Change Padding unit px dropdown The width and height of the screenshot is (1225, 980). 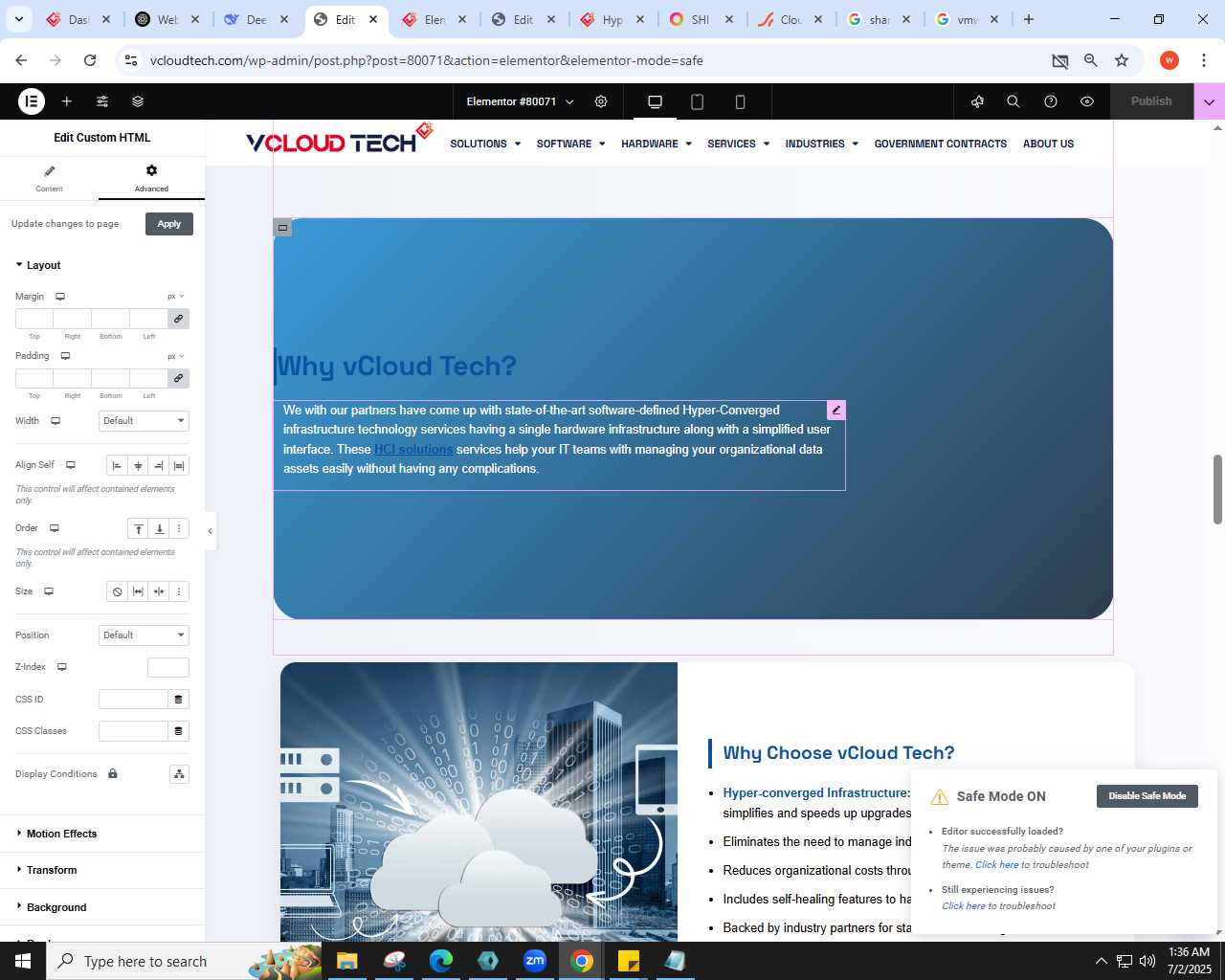176,356
